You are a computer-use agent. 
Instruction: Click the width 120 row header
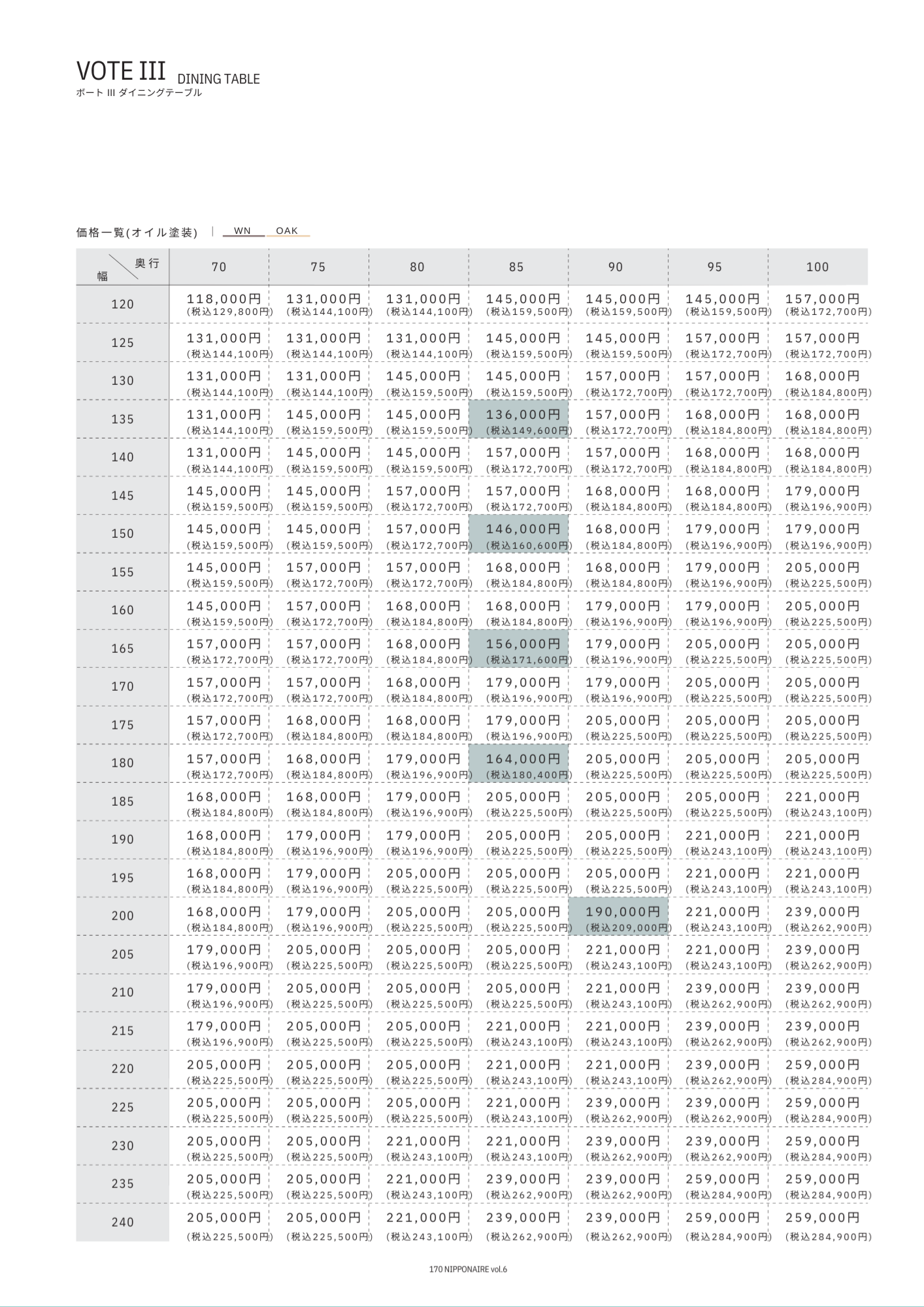coord(122,305)
